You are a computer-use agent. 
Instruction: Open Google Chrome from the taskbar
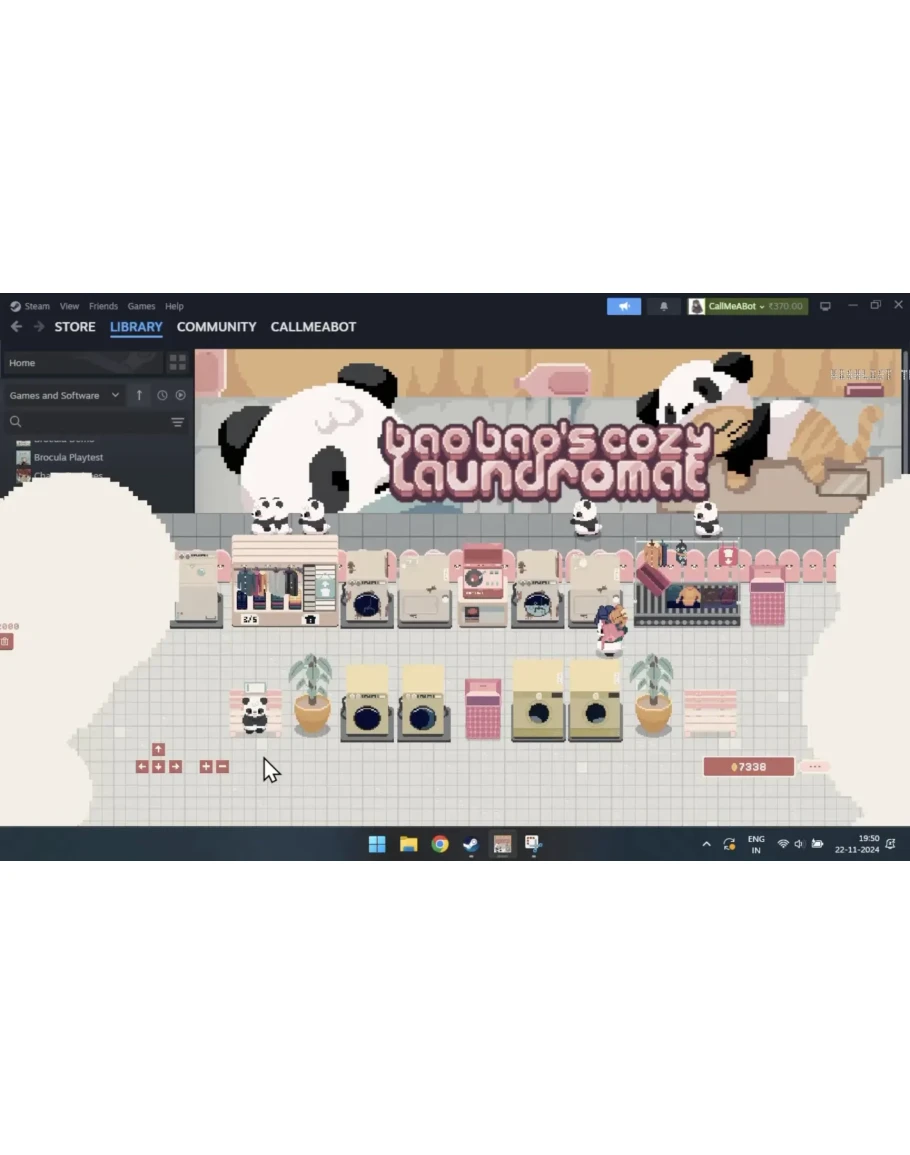click(x=440, y=844)
